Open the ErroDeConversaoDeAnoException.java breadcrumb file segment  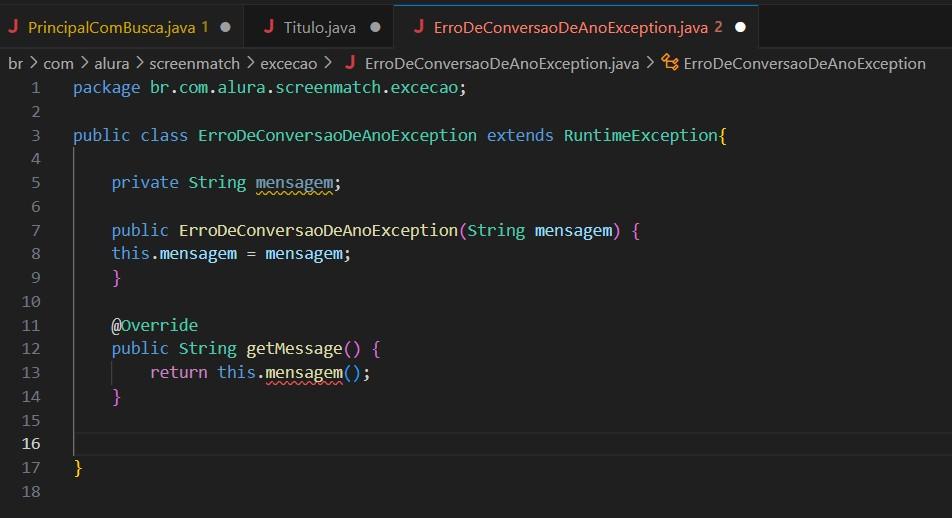tap(502, 64)
